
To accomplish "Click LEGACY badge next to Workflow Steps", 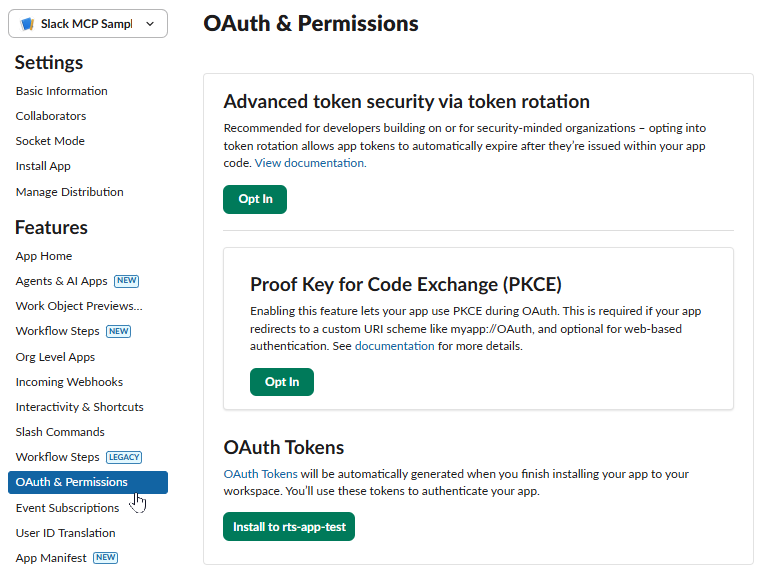I will coord(124,457).
